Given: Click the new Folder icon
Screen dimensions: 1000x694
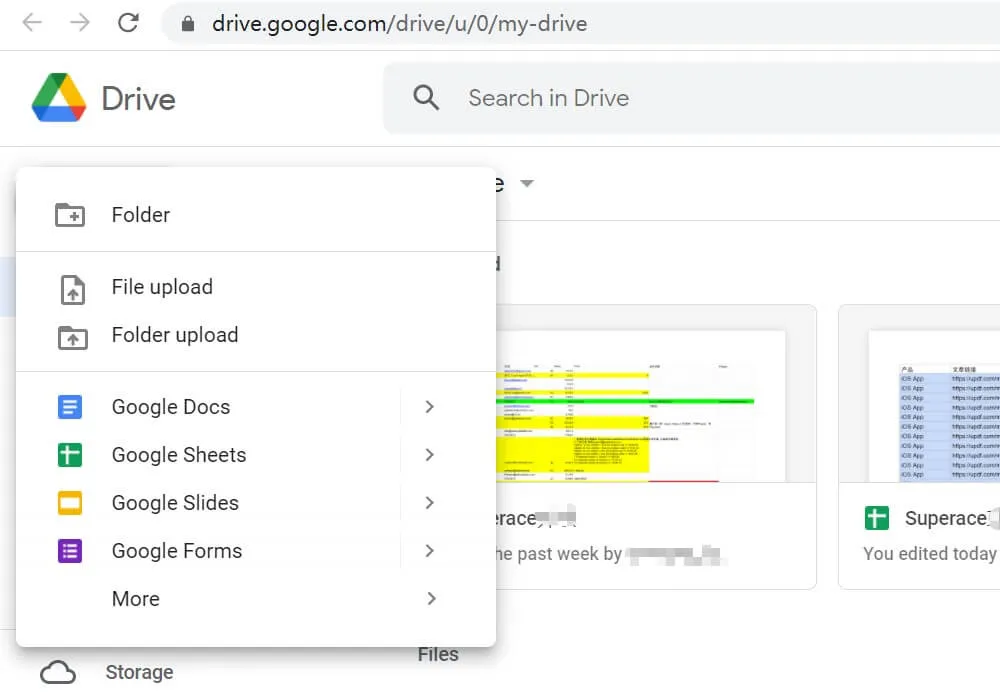Looking at the screenshot, I should (70, 214).
